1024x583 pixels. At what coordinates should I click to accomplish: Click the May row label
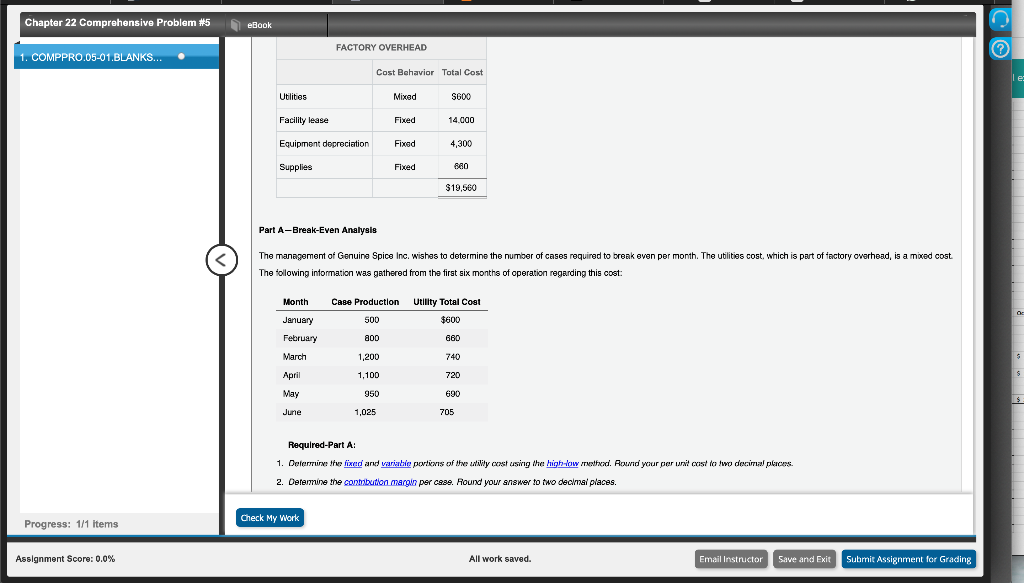coord(291,394)
